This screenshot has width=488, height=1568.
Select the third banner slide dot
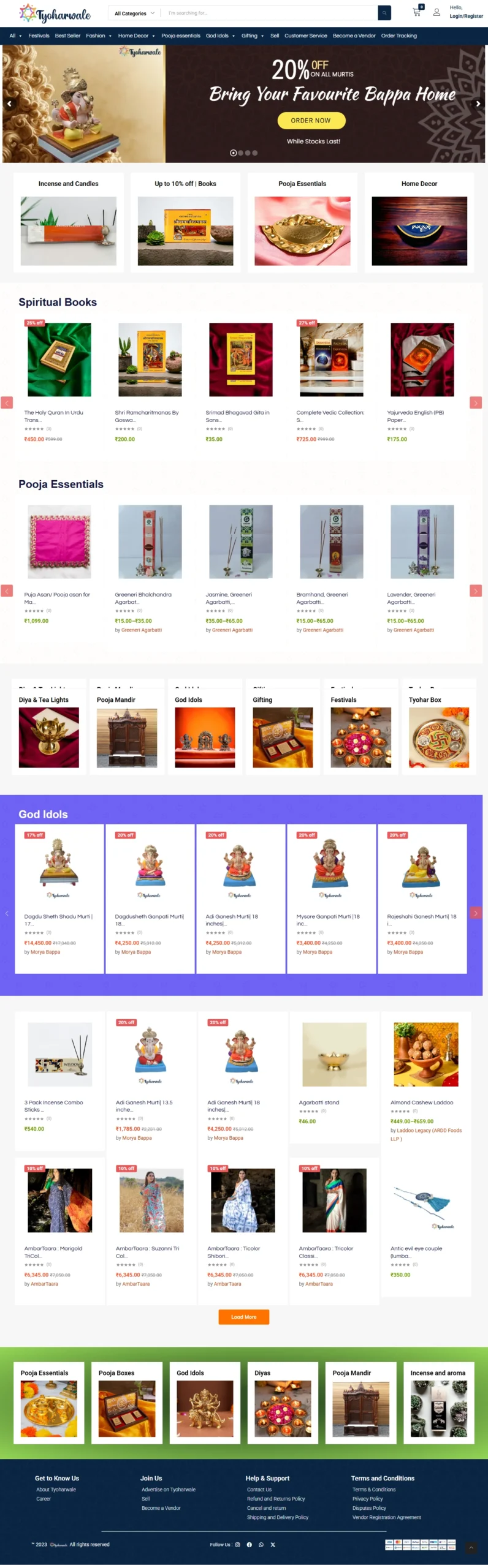coord(248,153)
